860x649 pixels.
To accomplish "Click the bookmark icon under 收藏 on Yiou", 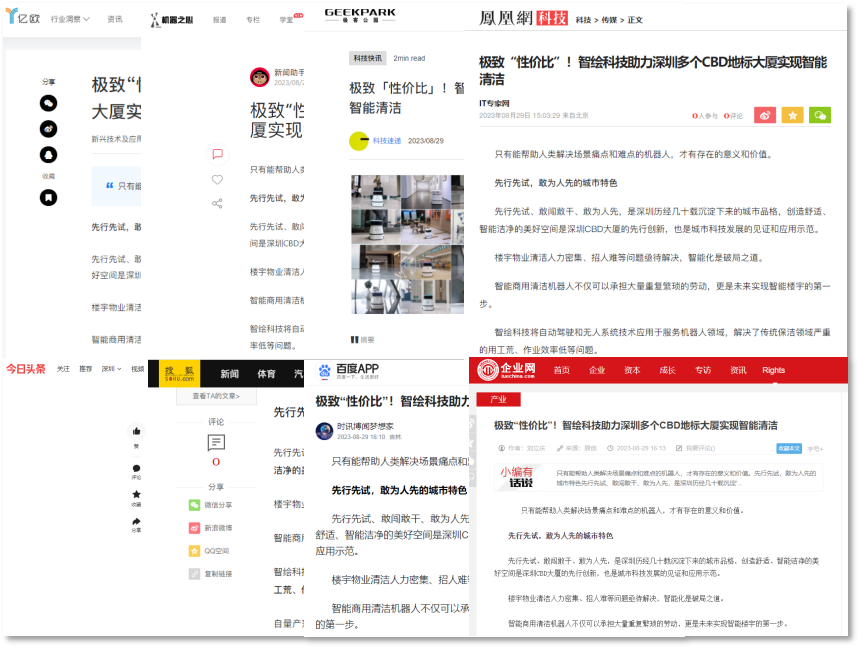I will 48,198.
